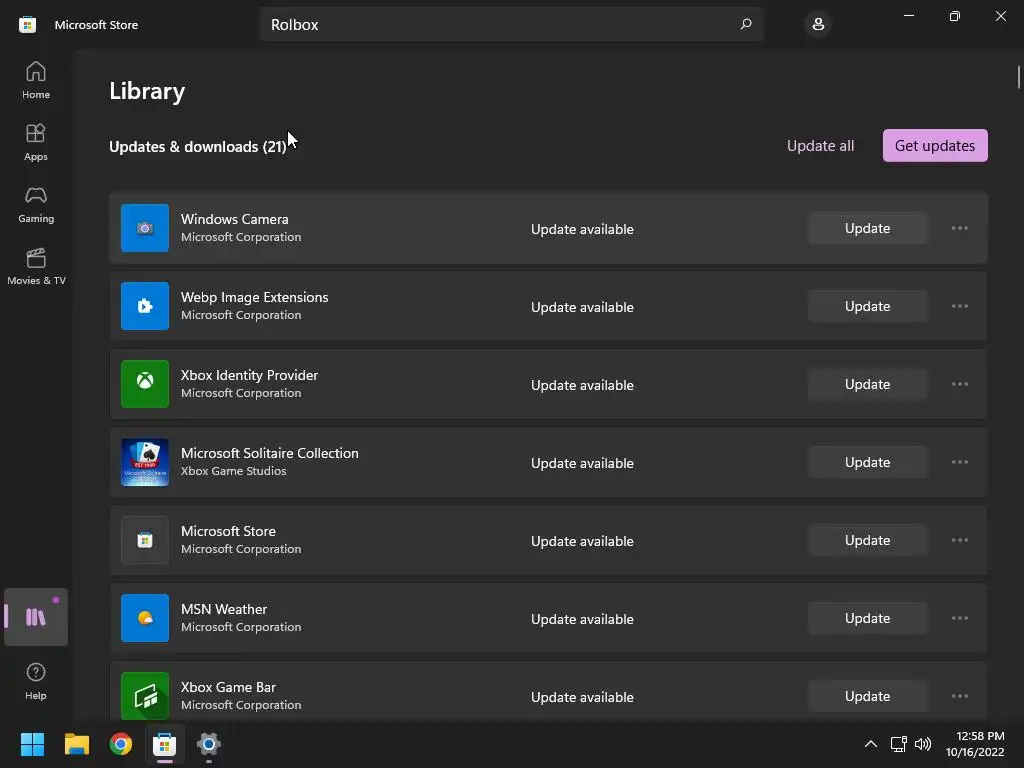This screenshot has height=768, width=1024.
Task: Update Xbox Game Bar
Action: (x=867, y=696)
